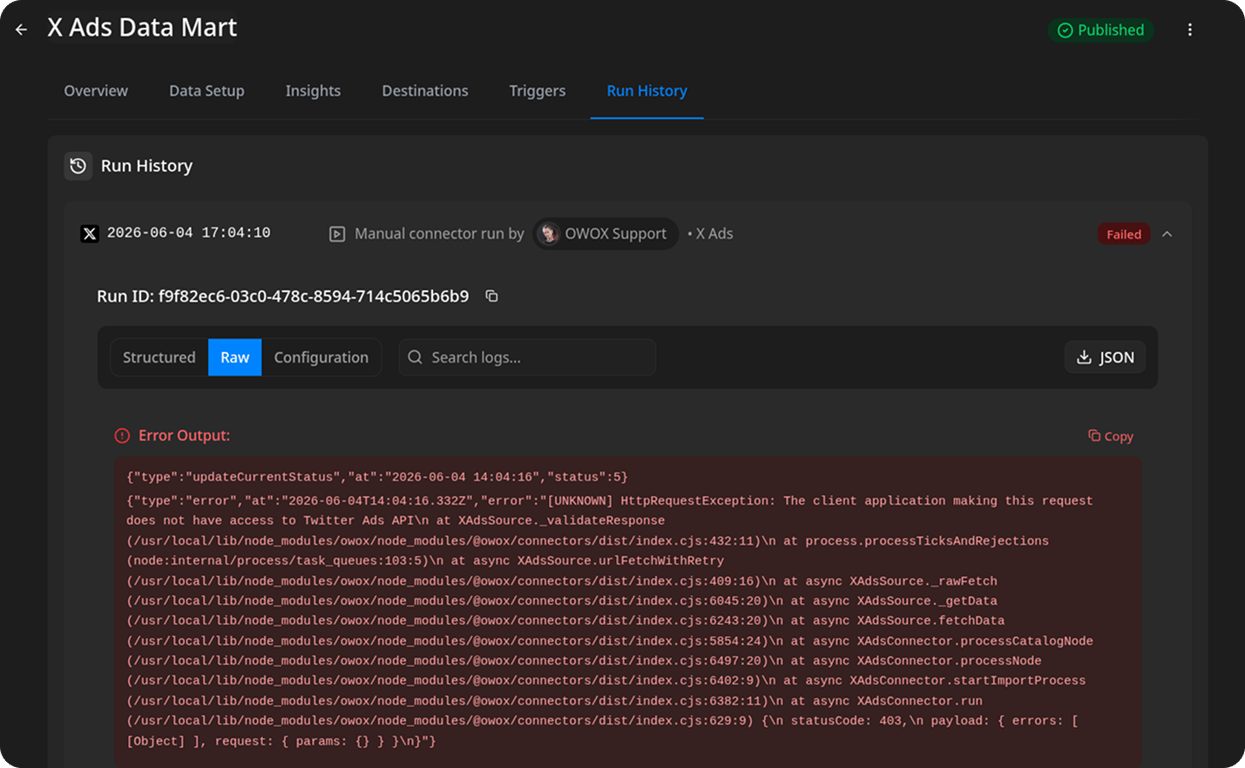Click 'Manual connector run by' text

[x=439, y=234]
